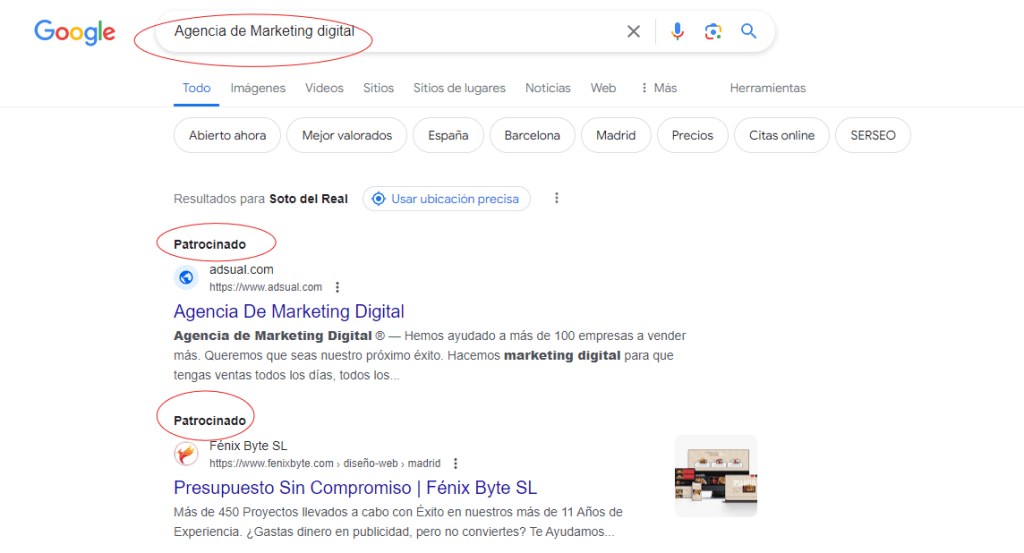Choose the SERSEO filter chip
Viewport: 1024px width, 553px height.
[x=872, y=135]
